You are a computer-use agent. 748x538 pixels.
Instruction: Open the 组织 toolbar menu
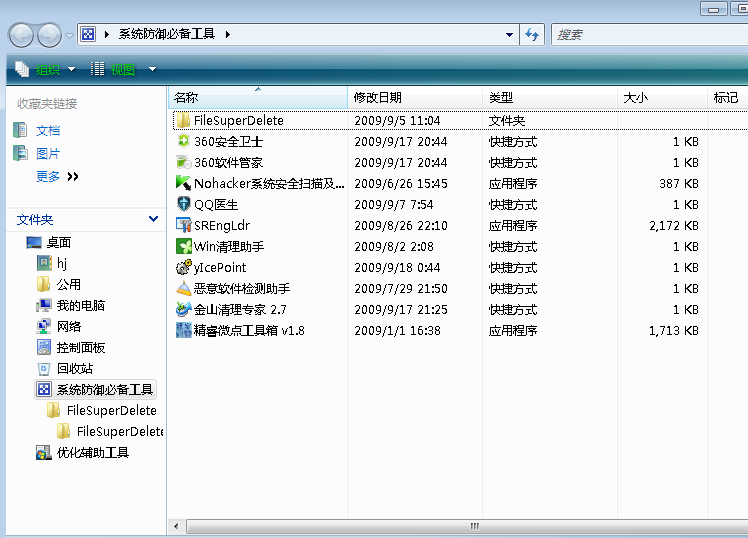pyautogui.click(x=46, y=69)
